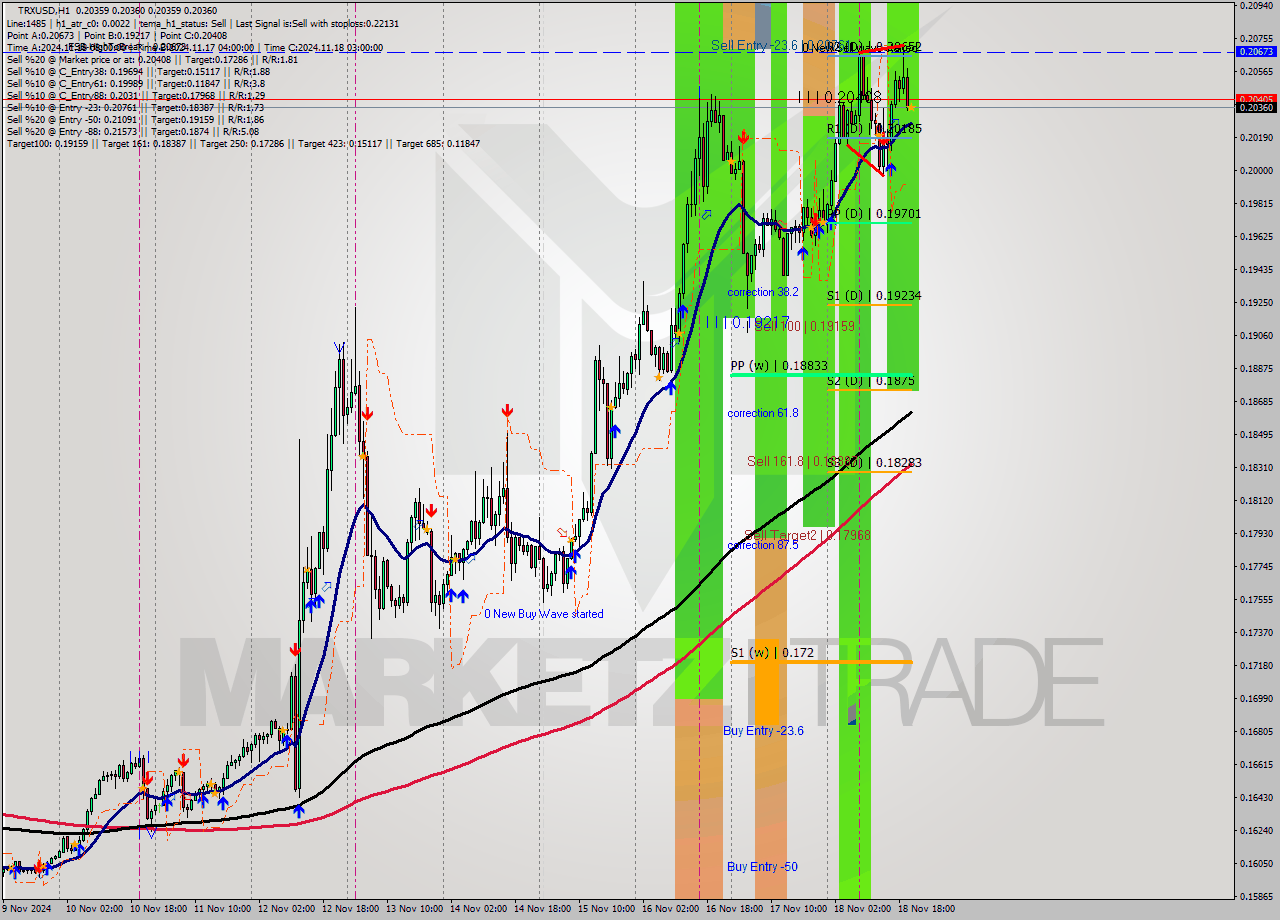The height and width of the screenshot is (920, 1280).
Task: Click the '9 Nov 2024' time axis label
Action: [25, 909]
